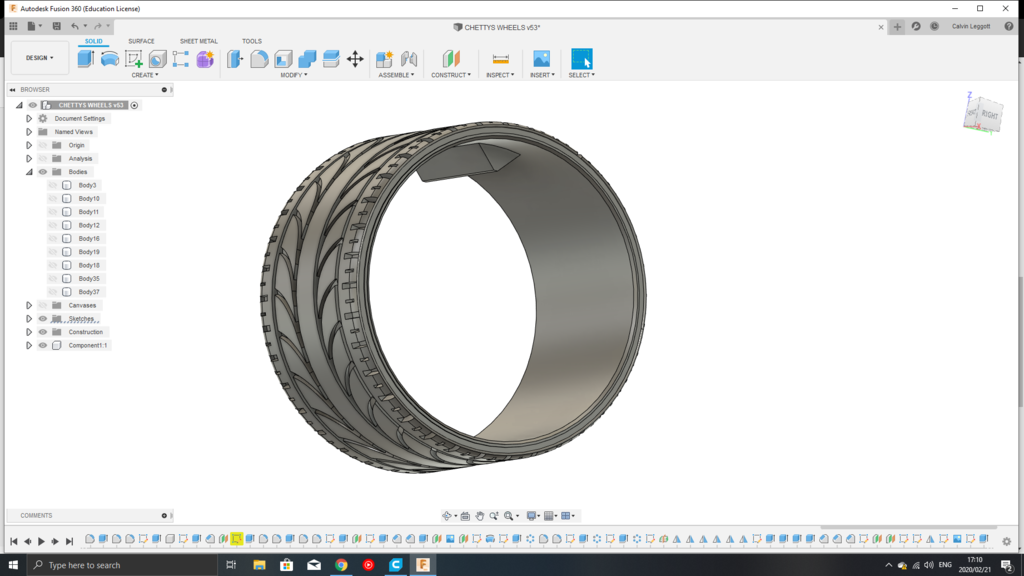The width and height of the screenshot is (1024, 576).
Task: Open the New Component icon under Assemble
Action: (386, 58)
